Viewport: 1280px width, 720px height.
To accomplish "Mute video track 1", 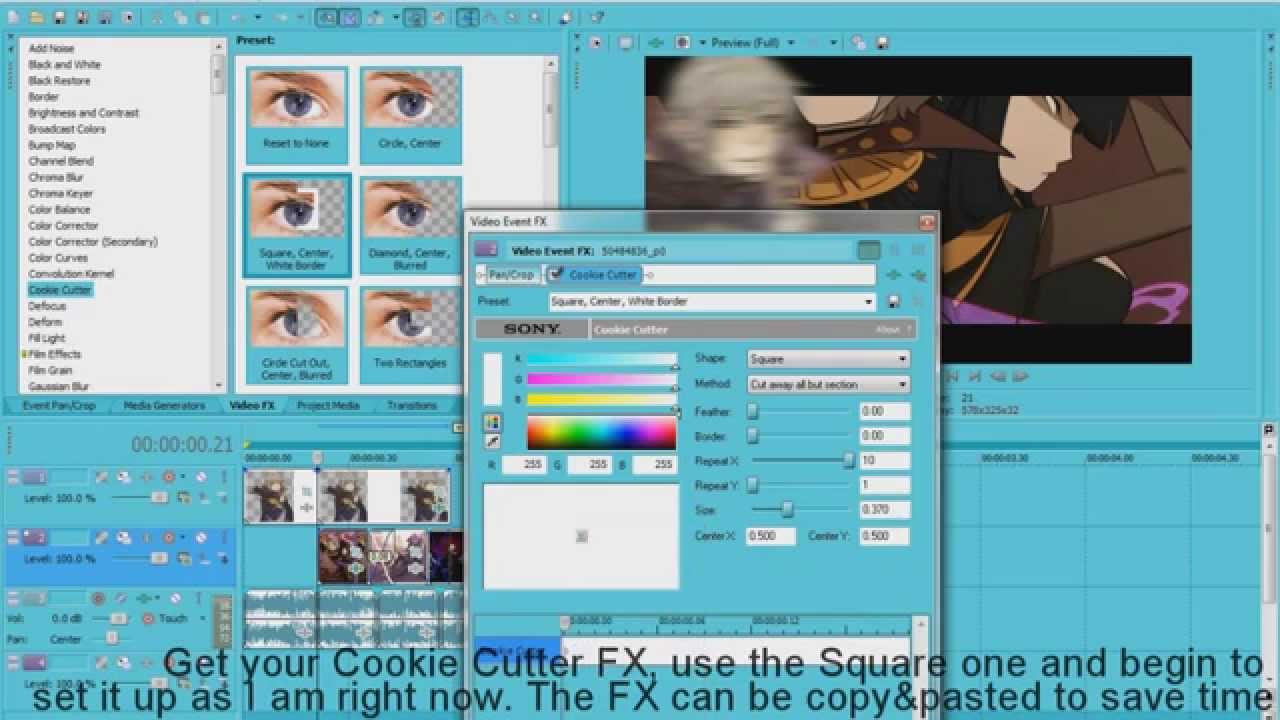I will pos(200,477).
